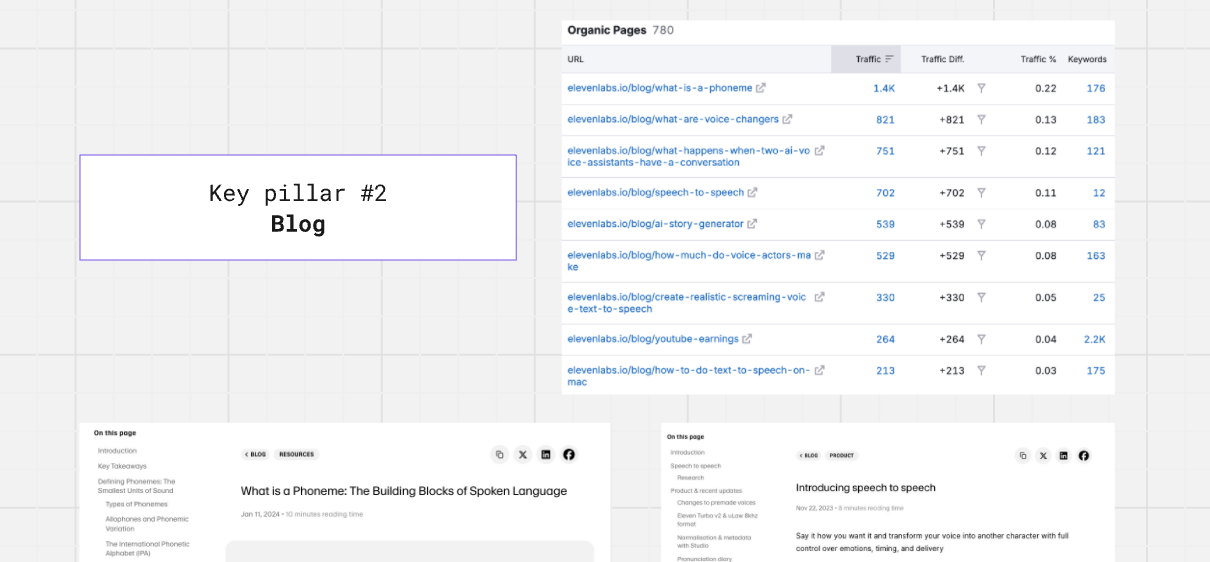Image resolution: width=1210 pixels, height=562 pixels.
Task: Select Key Takeaways in Phoneme page contents
Action: [122, 466]
